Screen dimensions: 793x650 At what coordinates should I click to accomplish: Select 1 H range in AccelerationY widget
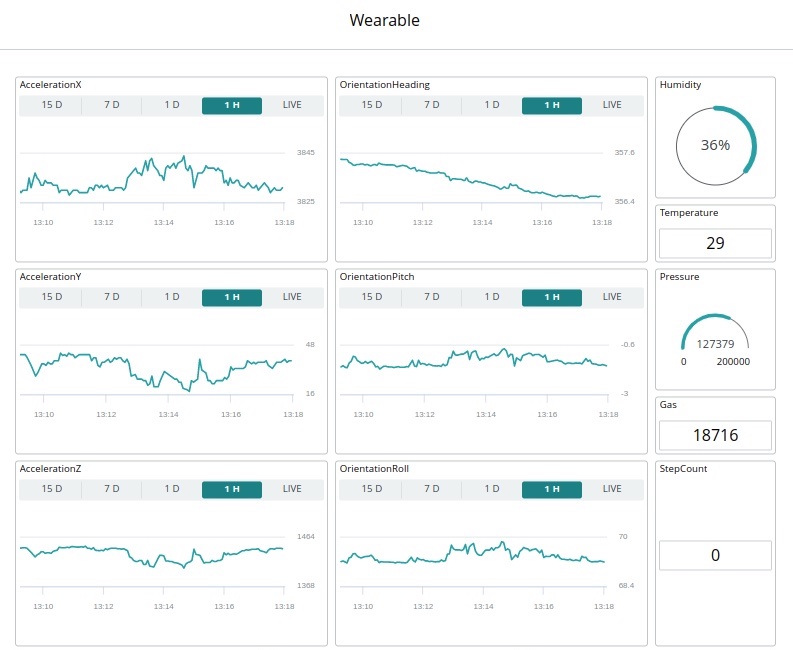[x=232, y=297]
